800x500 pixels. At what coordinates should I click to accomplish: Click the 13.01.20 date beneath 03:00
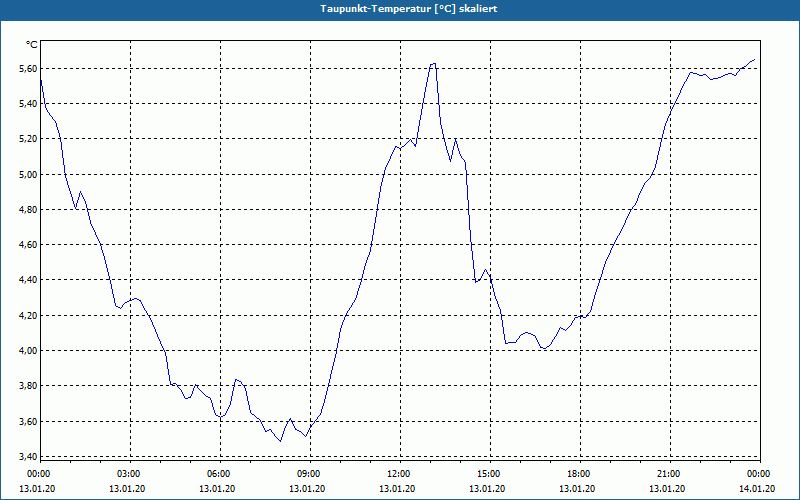point(127,489)
